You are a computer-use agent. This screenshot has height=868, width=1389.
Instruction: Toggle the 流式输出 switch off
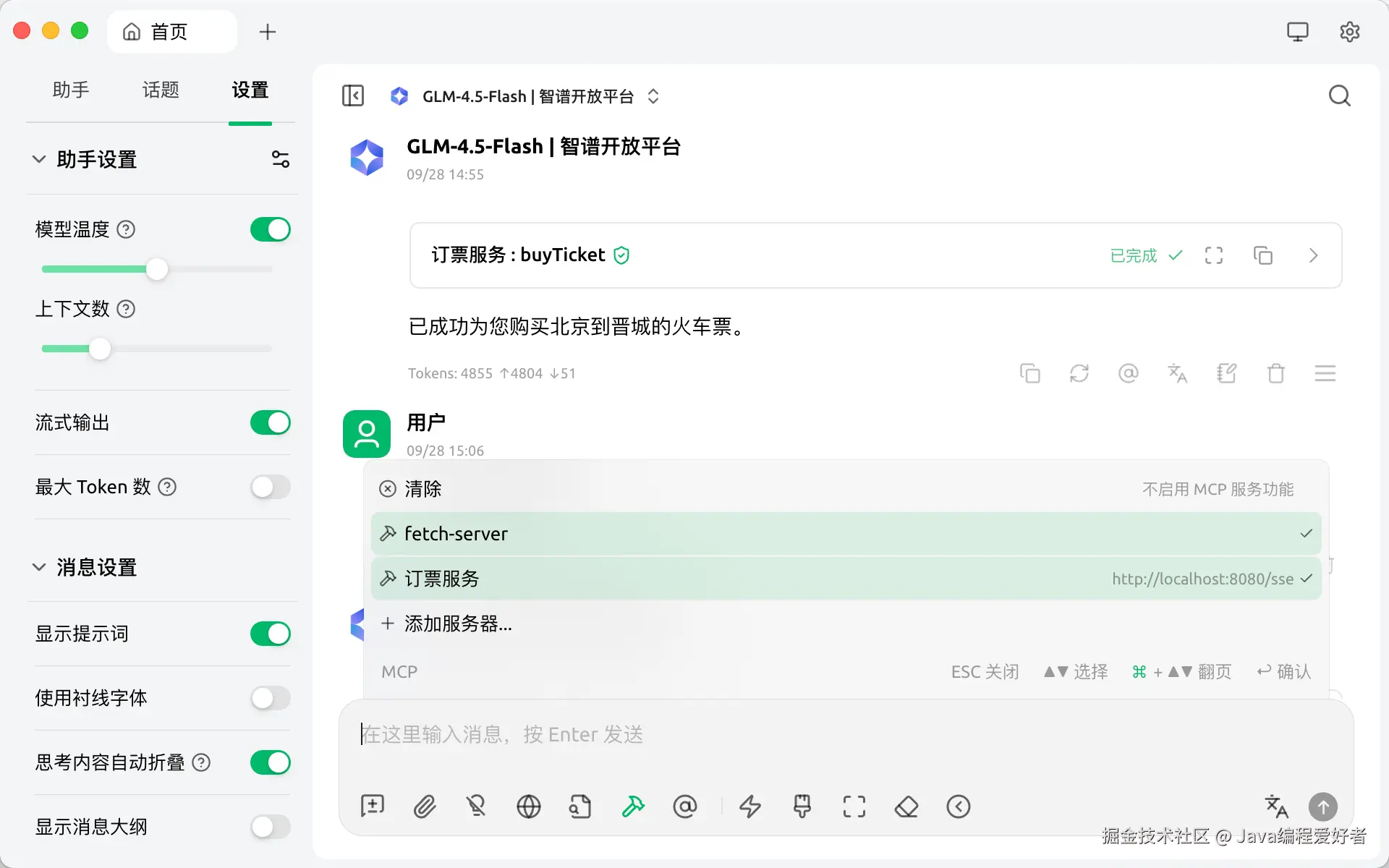point(270,422)
